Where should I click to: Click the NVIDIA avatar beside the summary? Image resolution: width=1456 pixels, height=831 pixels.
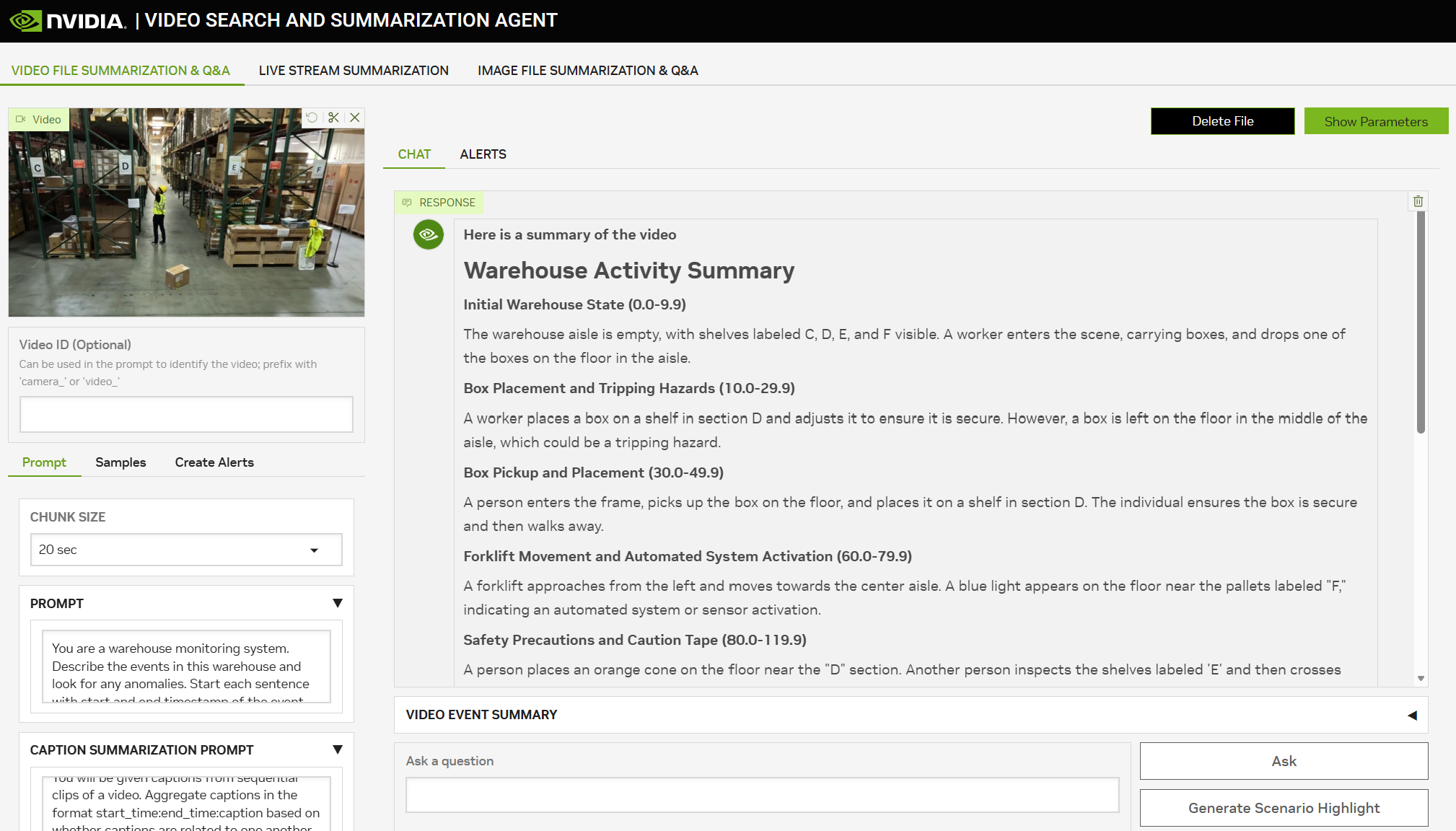[x=429, y=234]
